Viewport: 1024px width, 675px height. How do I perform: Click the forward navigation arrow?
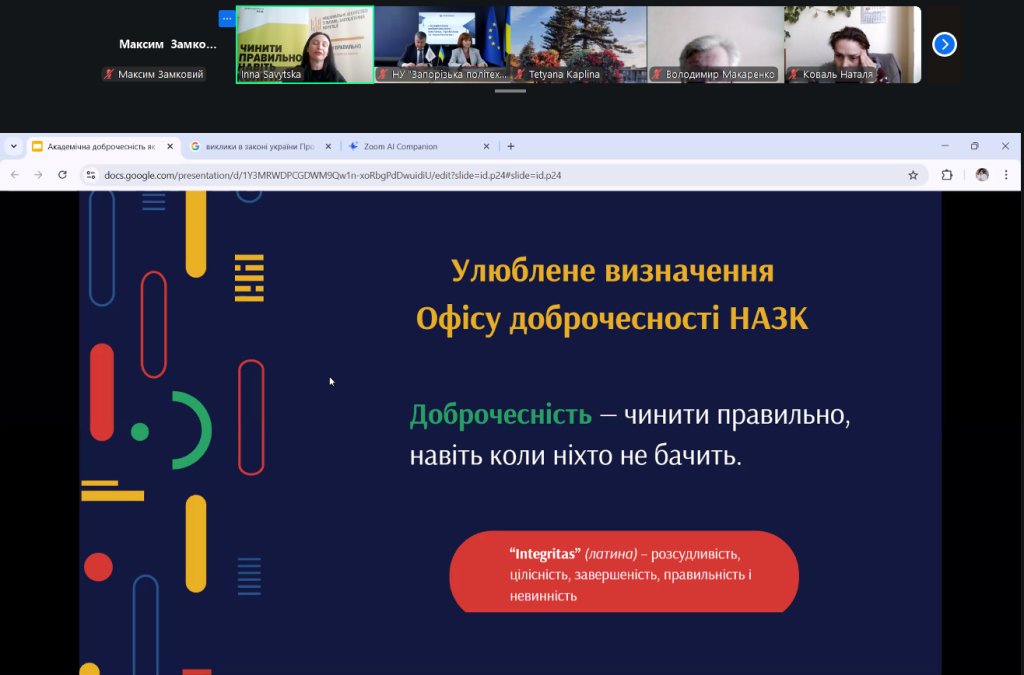point(39,173)
